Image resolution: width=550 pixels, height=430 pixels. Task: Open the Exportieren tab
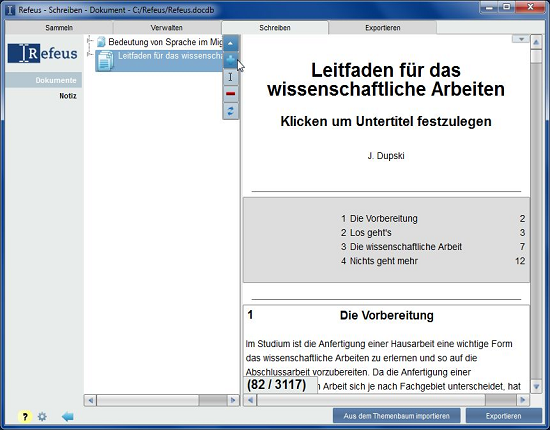click(x=383, y=28)
